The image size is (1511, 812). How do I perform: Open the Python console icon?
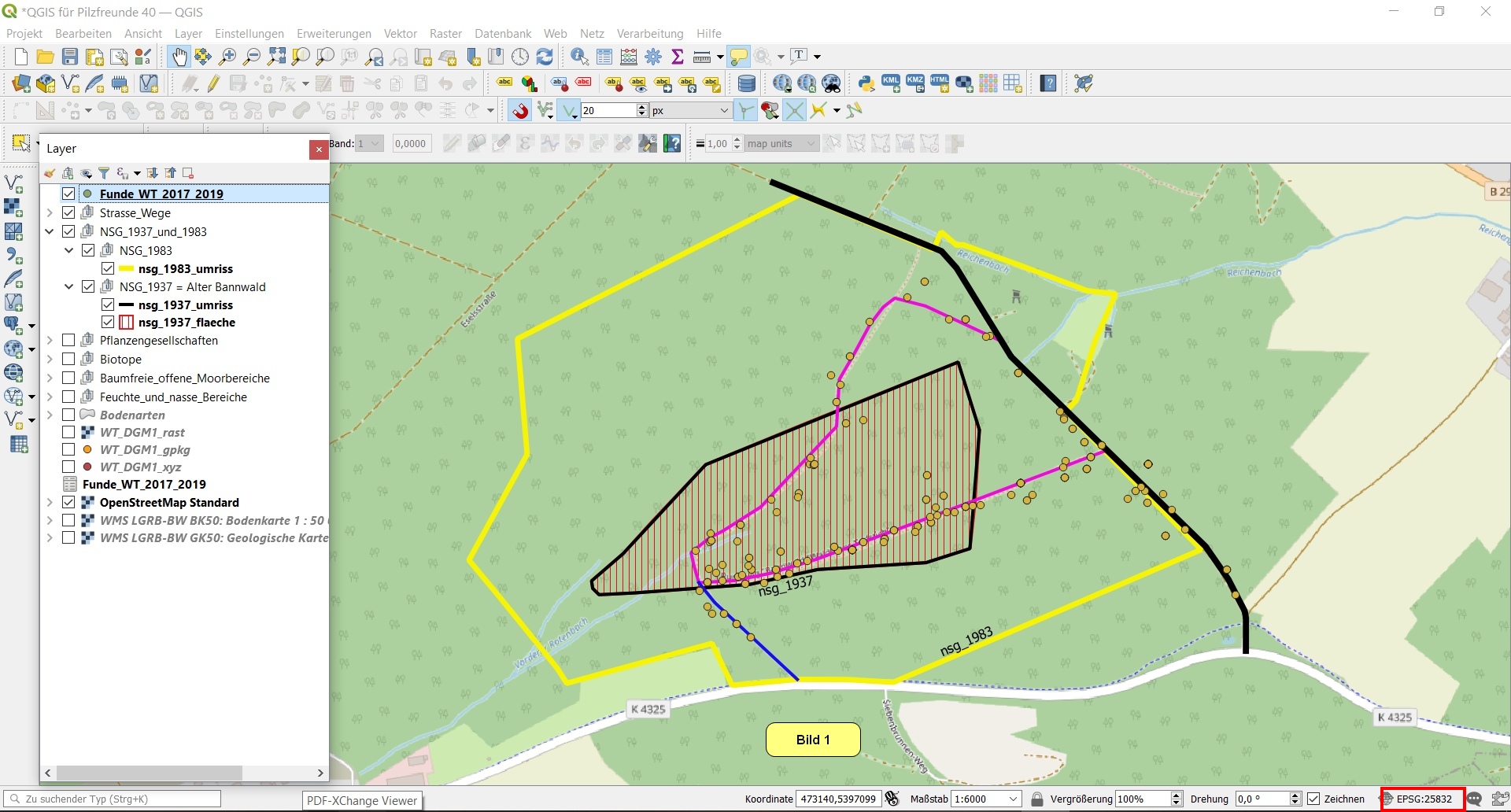point(866,83)
